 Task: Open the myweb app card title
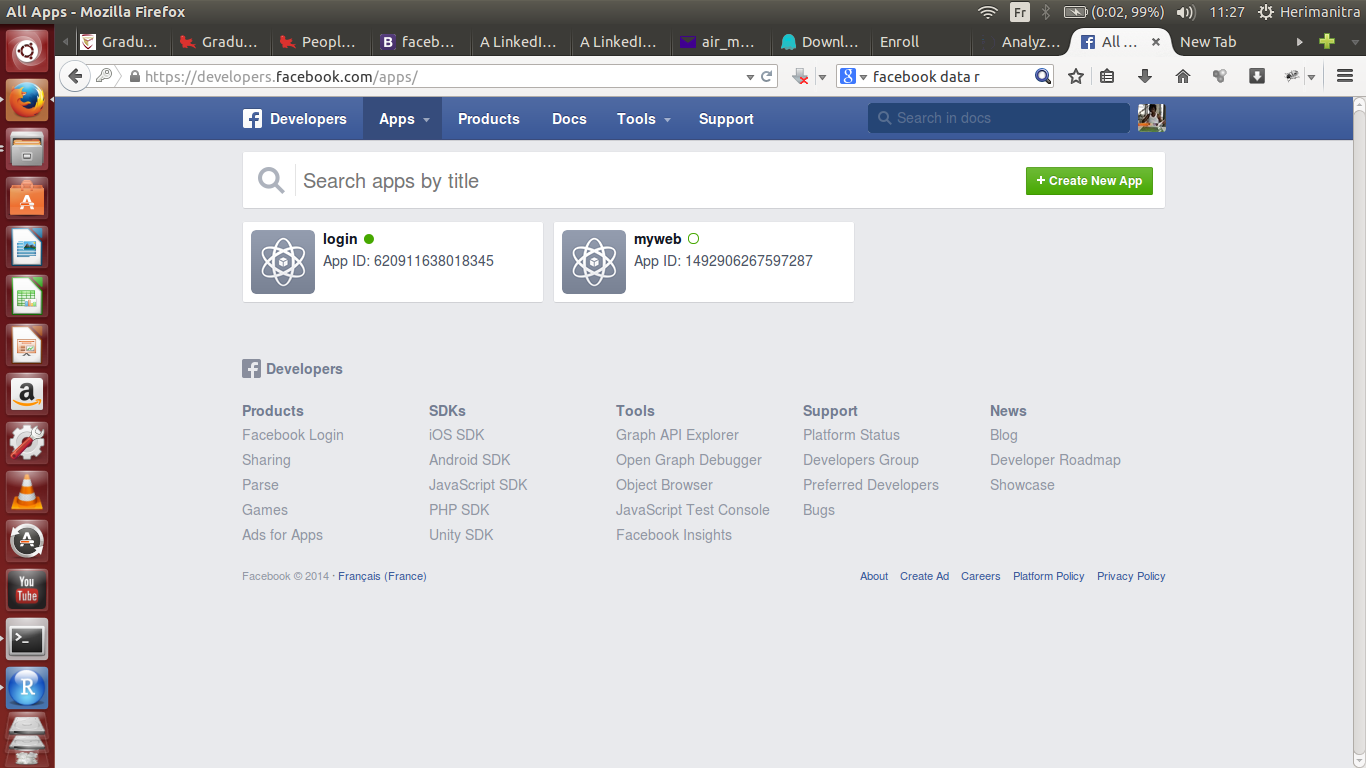[657, 239]
